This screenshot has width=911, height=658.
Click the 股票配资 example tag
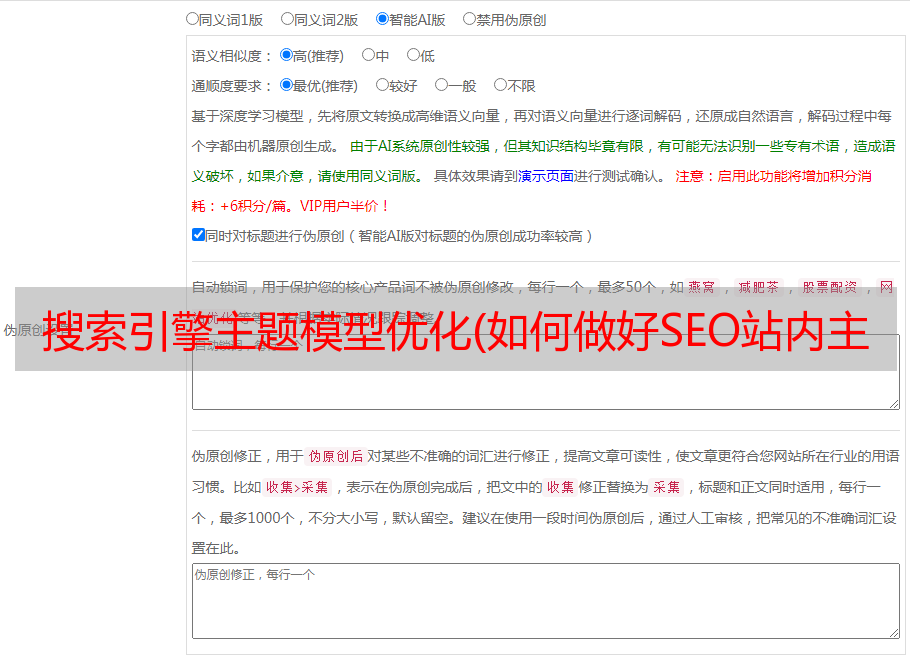click(x=830, y=287)
